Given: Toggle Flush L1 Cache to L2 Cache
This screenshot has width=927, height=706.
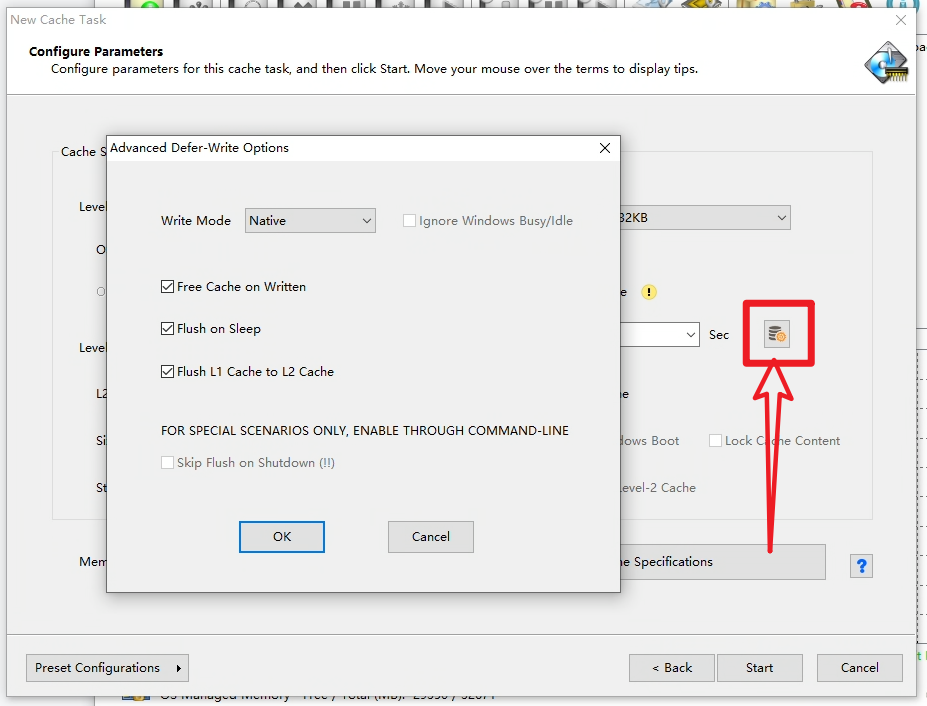Looking at the screenshot, I should [168, 372].
